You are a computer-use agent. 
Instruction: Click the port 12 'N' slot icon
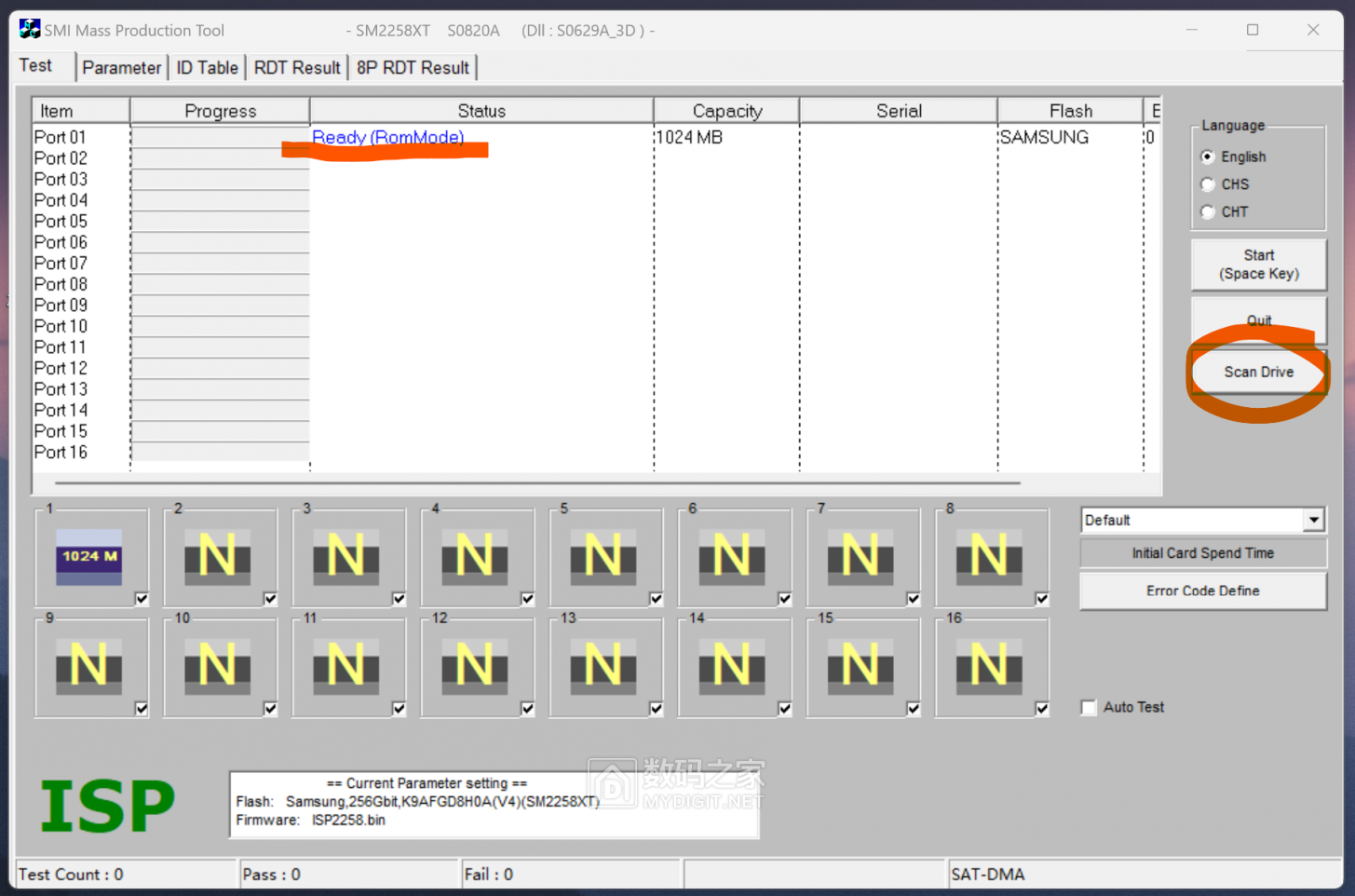coord(474,667)
